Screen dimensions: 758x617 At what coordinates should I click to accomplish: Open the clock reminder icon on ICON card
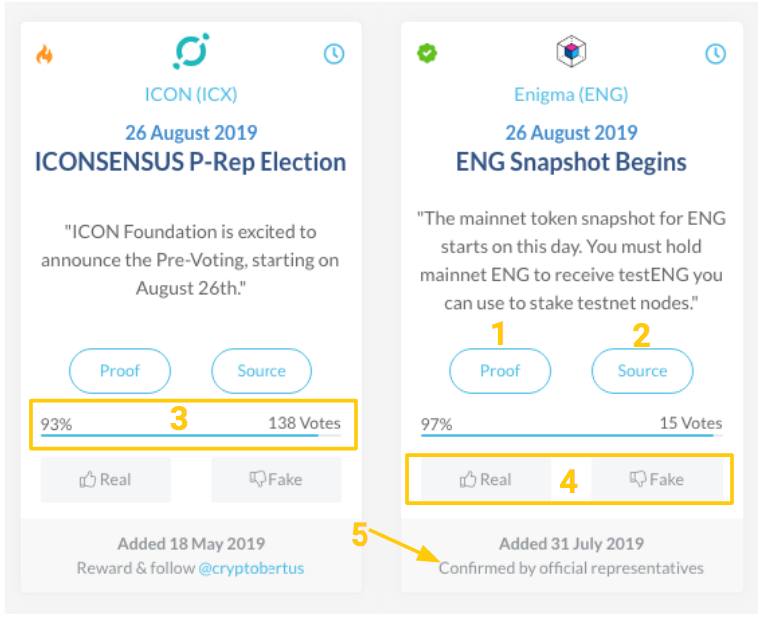[x=334, y=54]
